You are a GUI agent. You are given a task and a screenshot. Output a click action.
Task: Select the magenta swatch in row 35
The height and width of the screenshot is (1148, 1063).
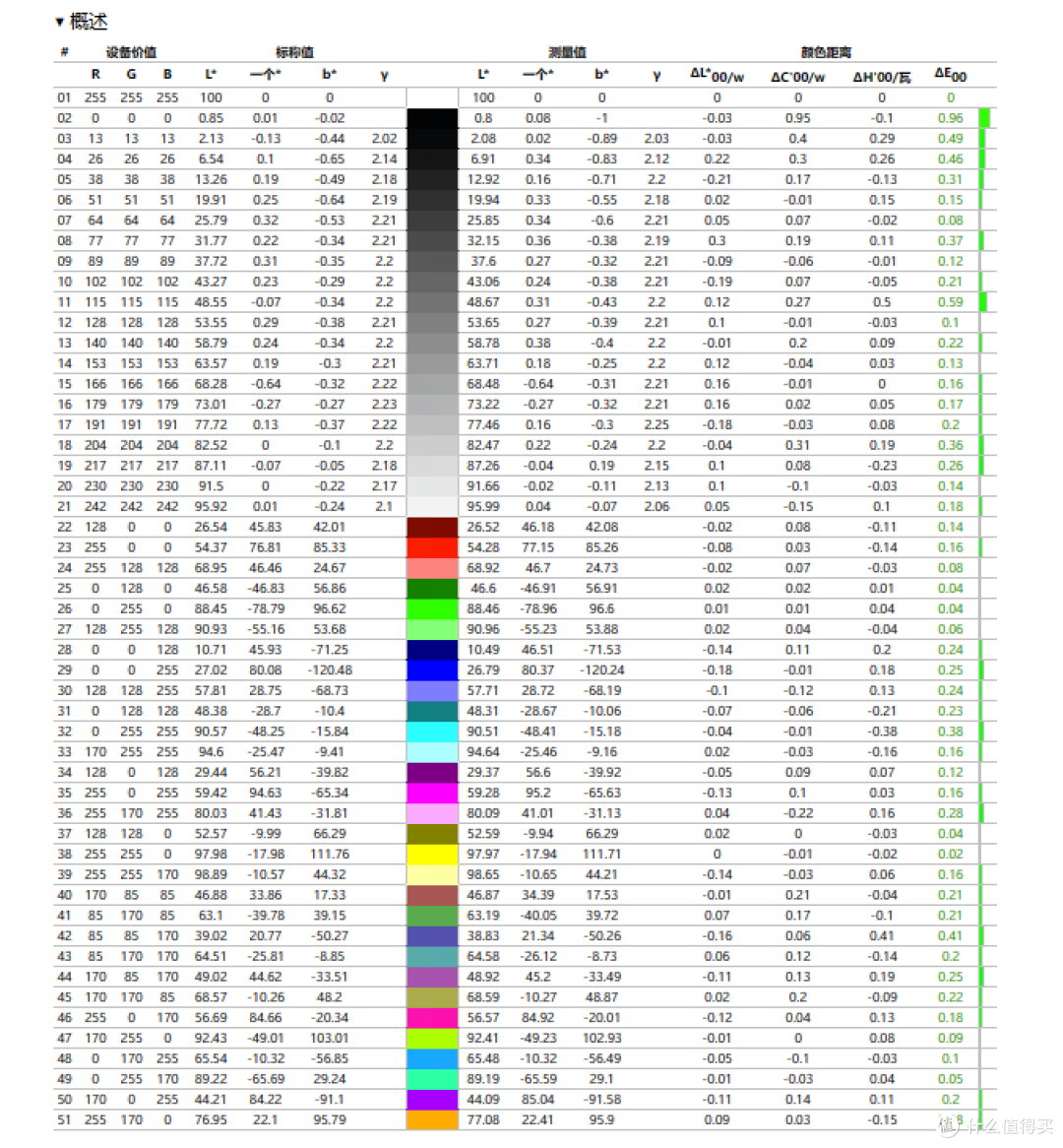pos(432,793)
